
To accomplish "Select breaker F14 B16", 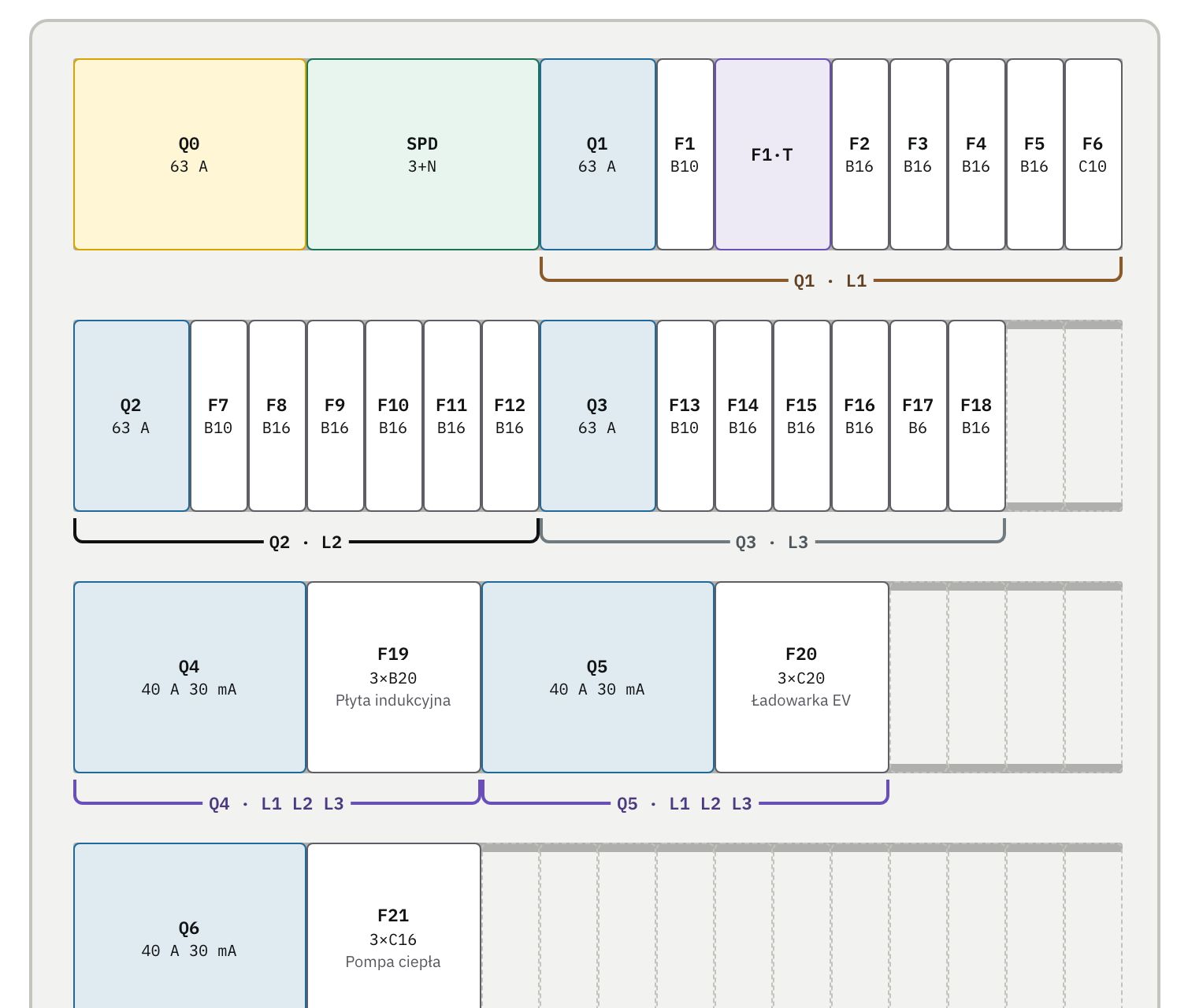I will [744, 416].
